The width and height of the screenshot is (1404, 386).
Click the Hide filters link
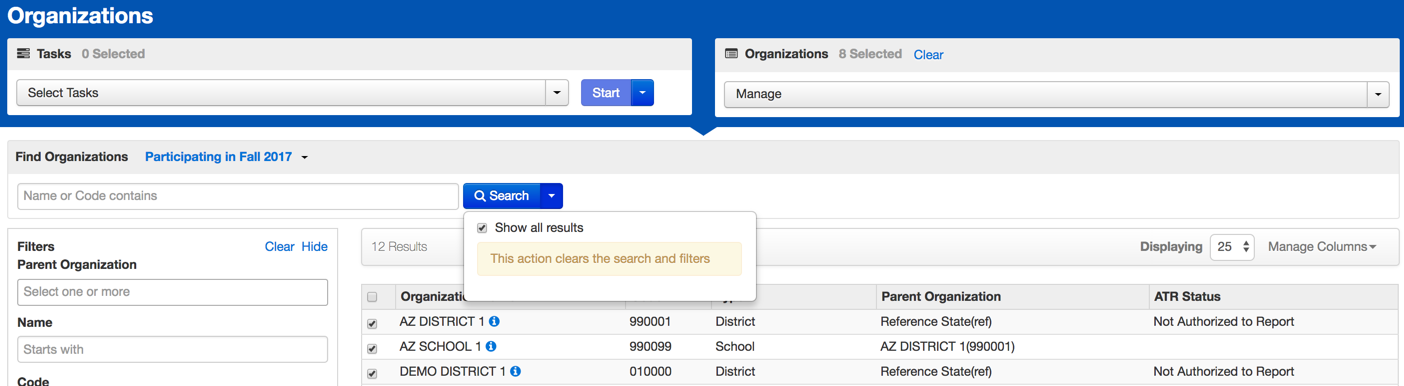click(314, 246)
